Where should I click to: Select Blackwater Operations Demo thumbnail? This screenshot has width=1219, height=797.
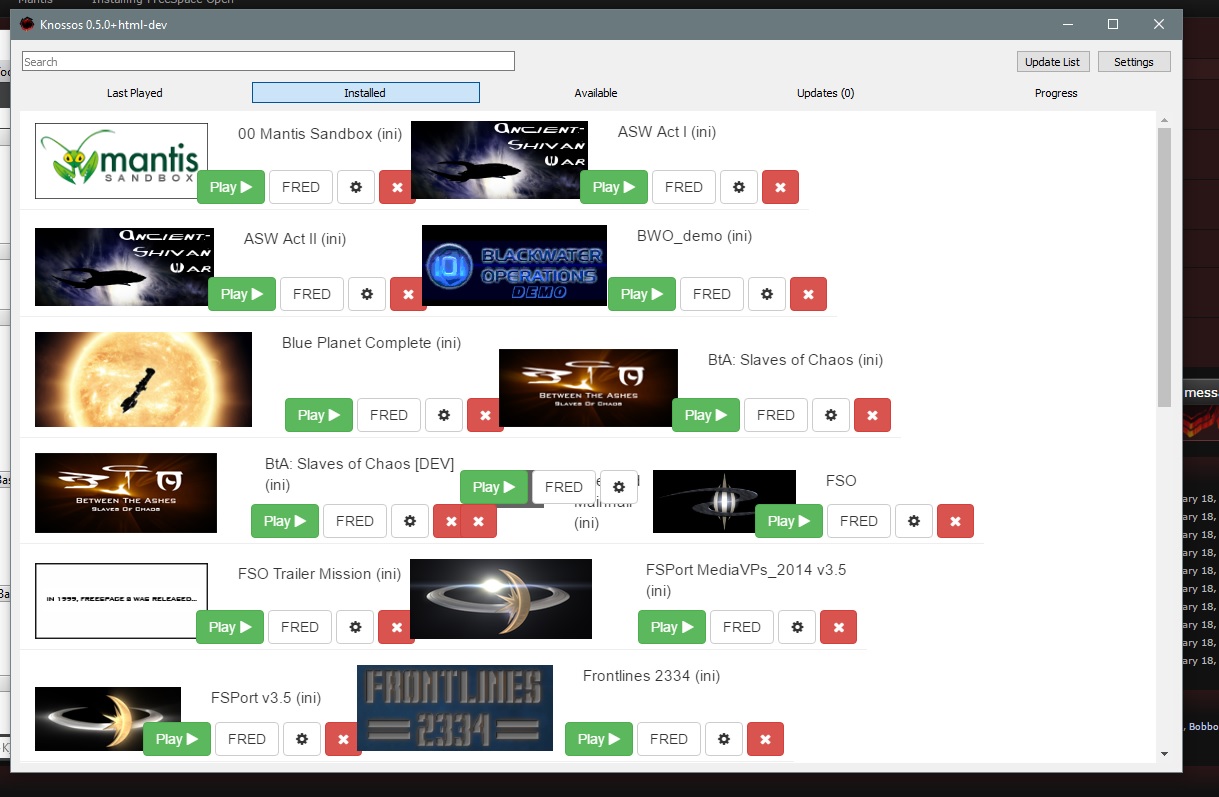tap(514, 265)
